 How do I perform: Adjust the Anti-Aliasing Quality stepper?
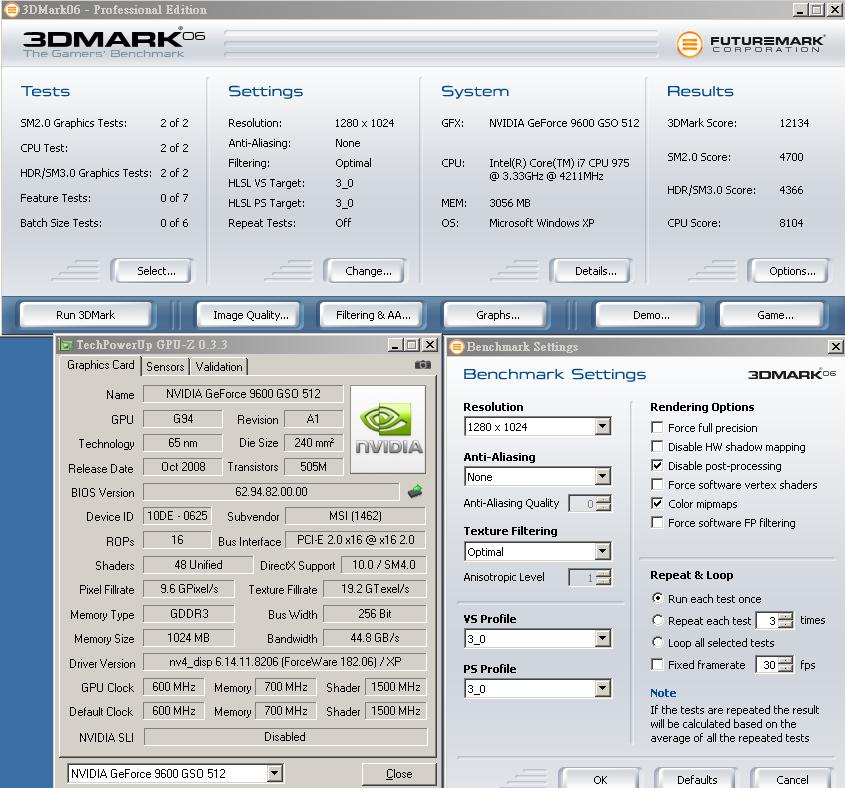[x=604, y=503]
